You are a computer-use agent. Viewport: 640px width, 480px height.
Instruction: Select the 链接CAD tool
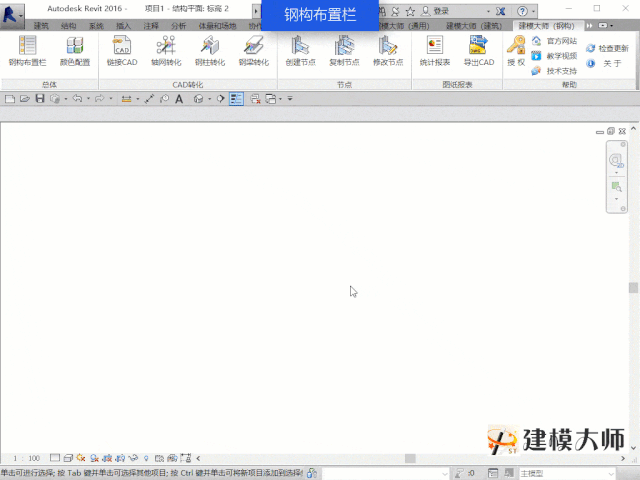tap(122, 51)
